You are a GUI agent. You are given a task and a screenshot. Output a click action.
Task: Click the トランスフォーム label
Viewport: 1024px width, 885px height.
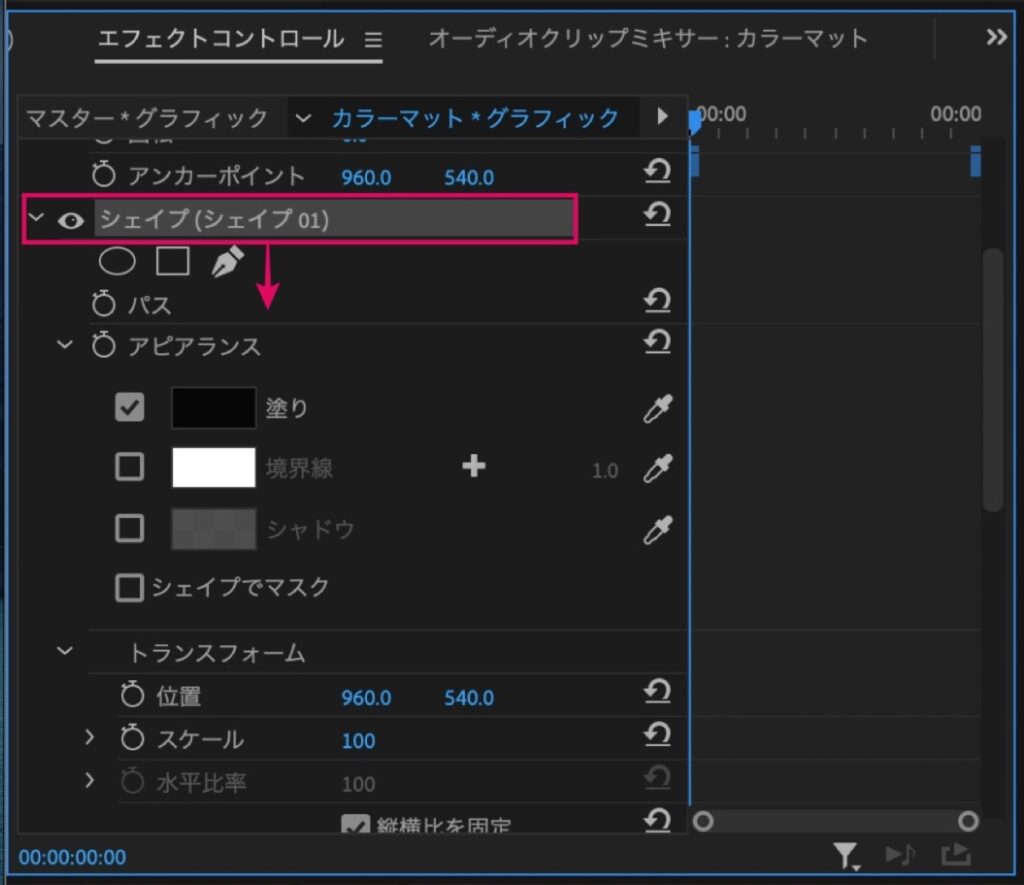pyautogui.click(x=217, y=652)
